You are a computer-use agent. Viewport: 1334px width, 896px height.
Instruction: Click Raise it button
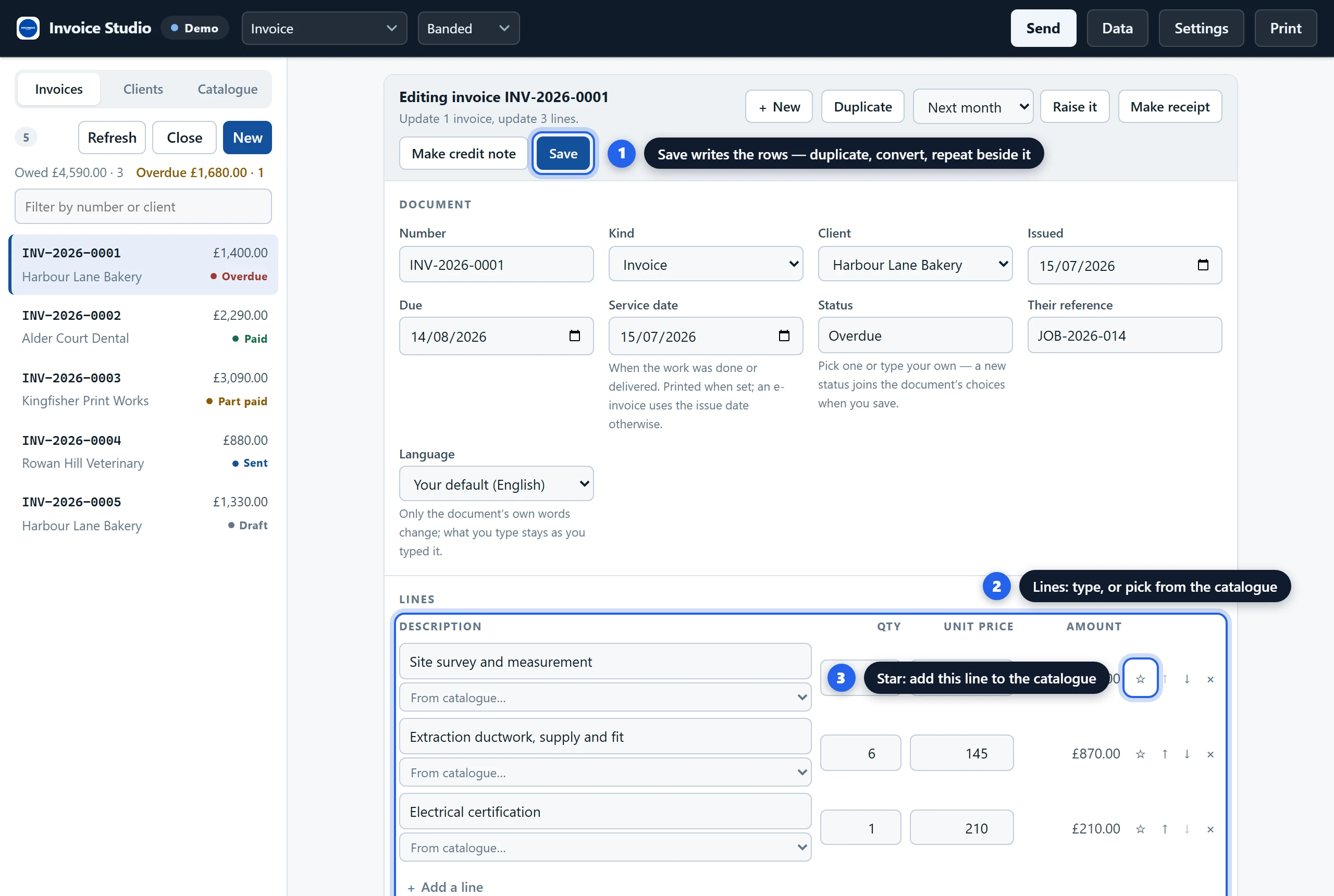(1074, 106)
